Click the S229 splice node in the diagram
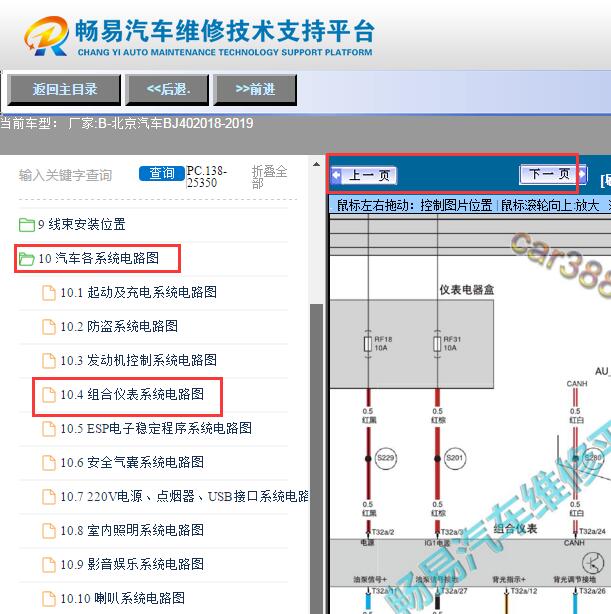The height and width of the screenshot is (614, 611). tap(386, 458)
